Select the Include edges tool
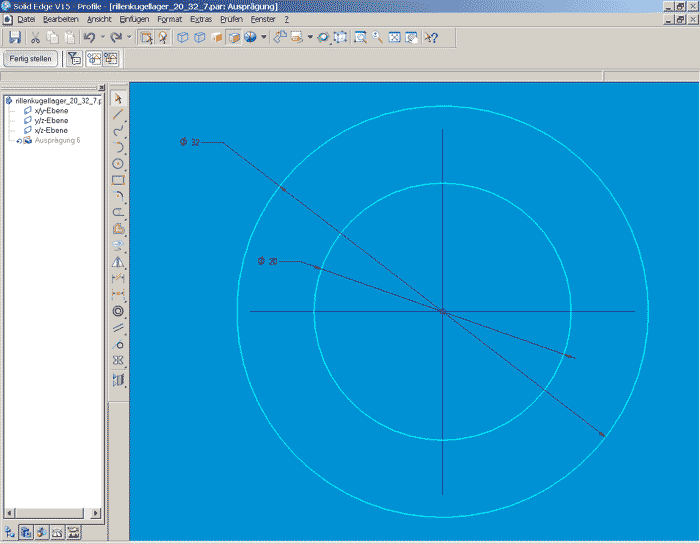The height and width of the screenshot is (544, 700). [x=118, y=229]
